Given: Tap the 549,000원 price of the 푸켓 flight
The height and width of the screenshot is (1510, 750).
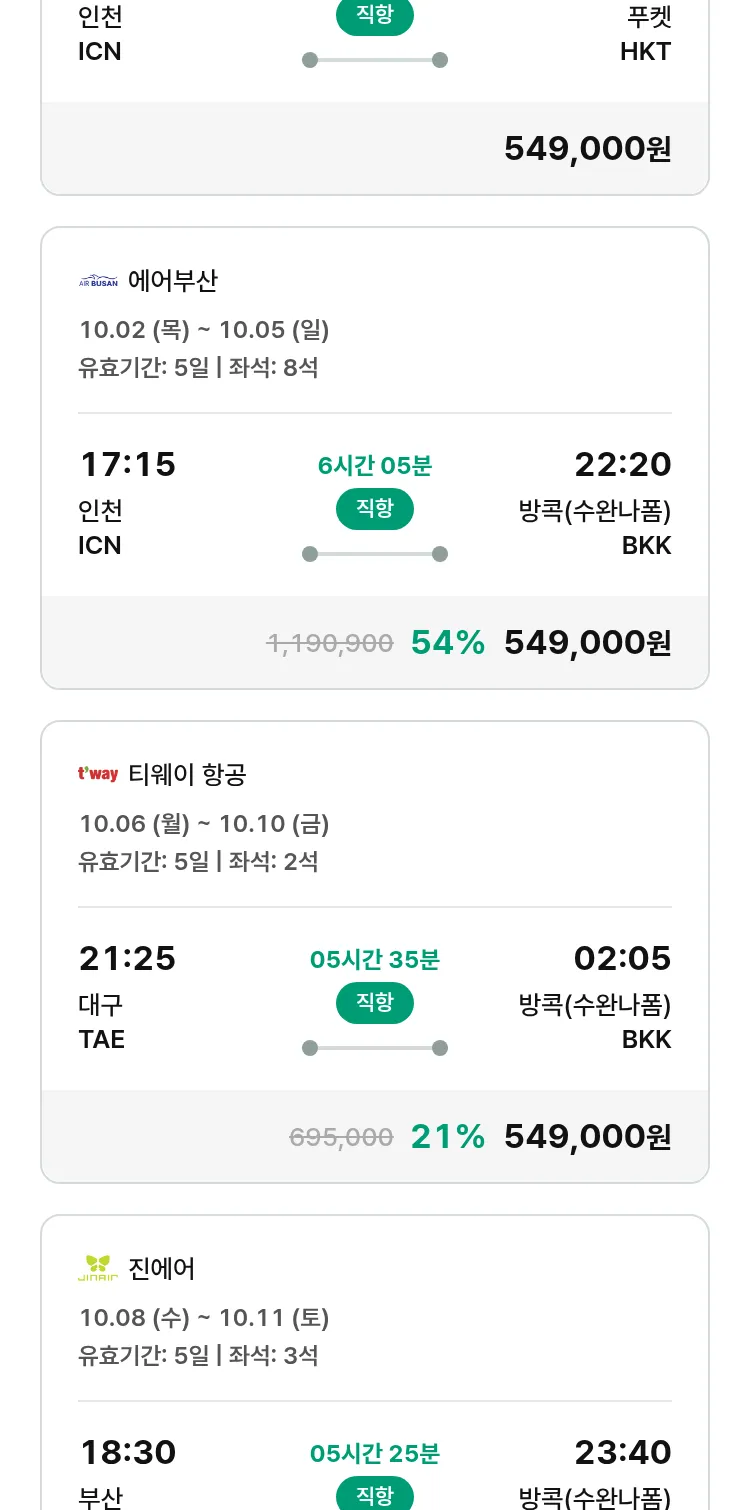Looking at the screenshot, I should pos(587,149).
